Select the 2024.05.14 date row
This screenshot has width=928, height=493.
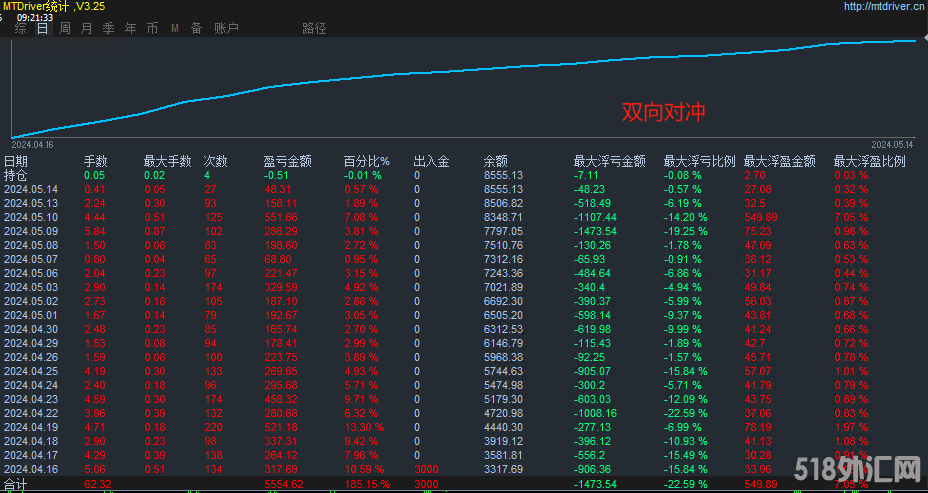(x=31, y=189)
